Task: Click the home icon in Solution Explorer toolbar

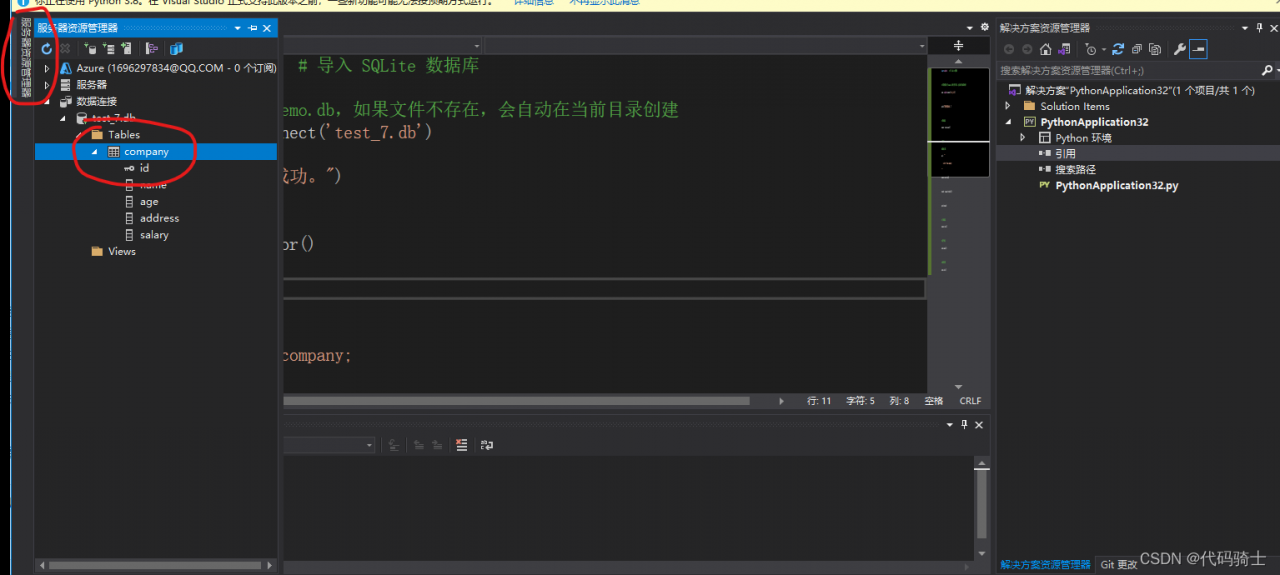Action: [1045, 49]
